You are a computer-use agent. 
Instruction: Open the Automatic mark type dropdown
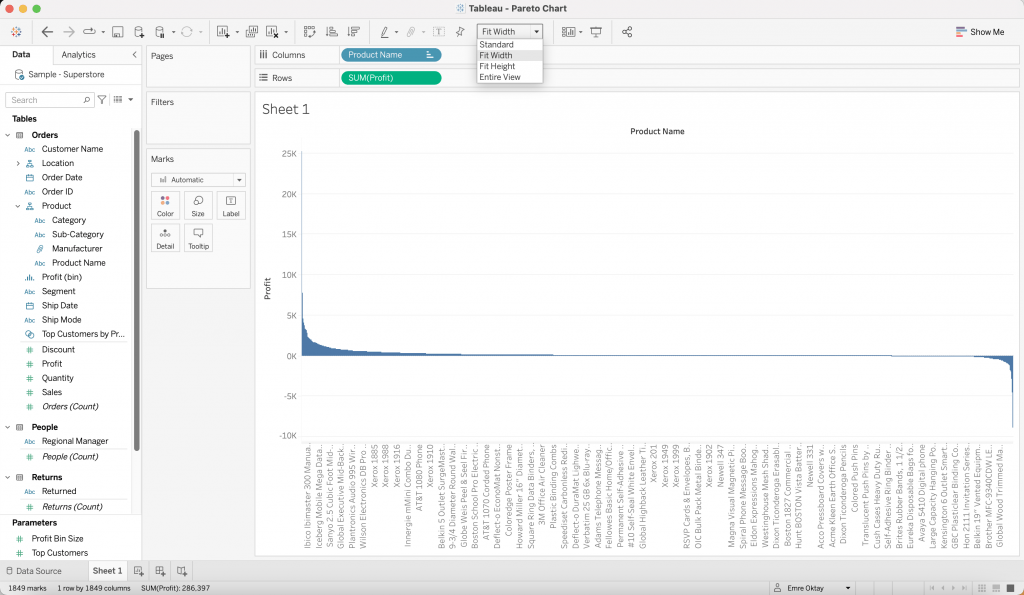coord(198,180)
